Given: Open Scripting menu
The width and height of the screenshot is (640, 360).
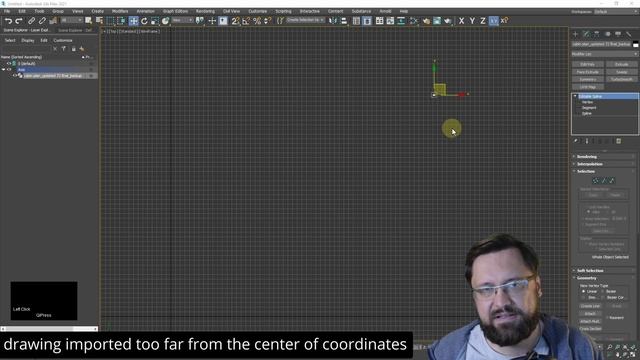Looking at the screenshot, I should click(x=283, y=11).
